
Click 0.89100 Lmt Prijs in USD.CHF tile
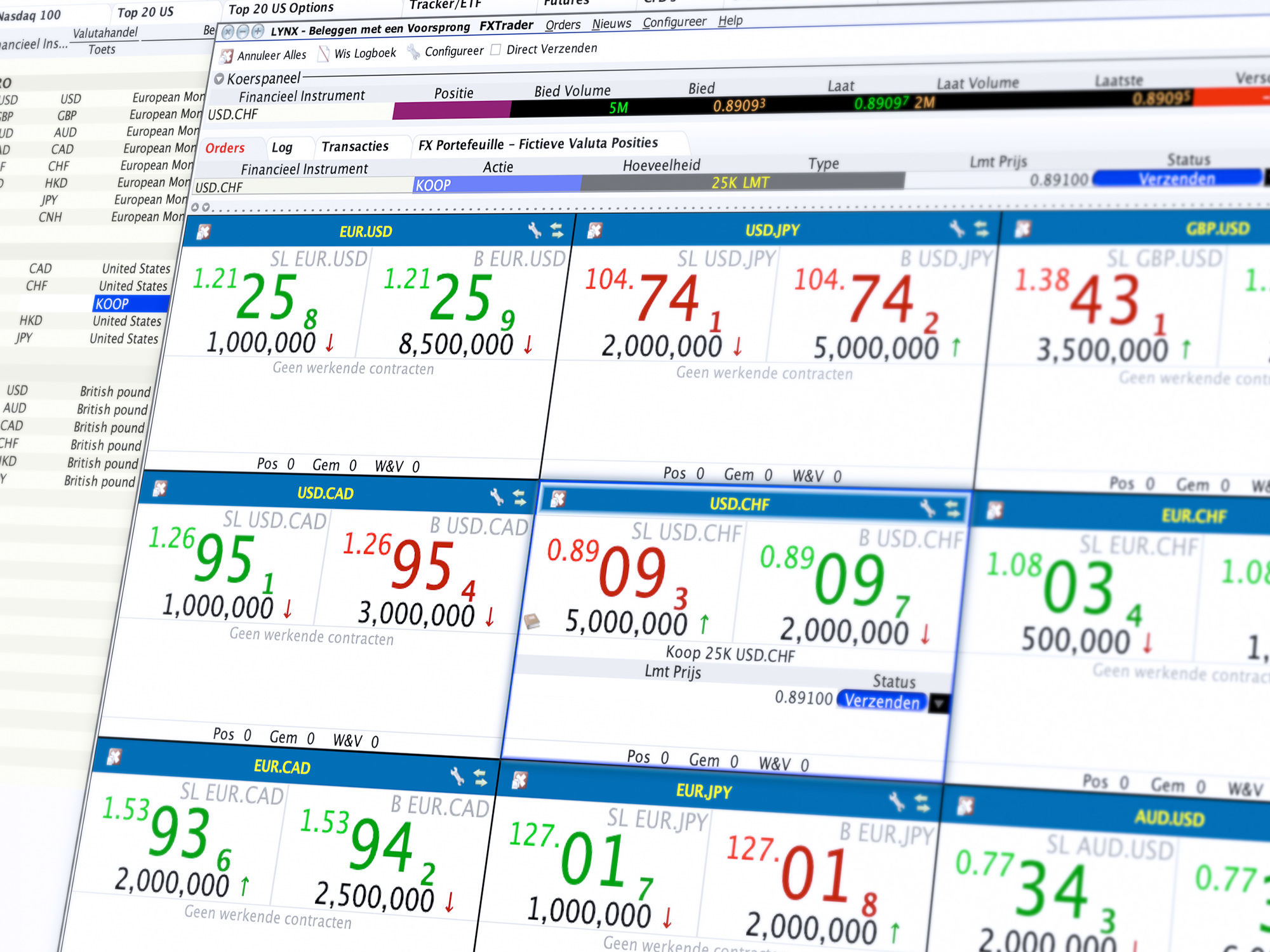click(803, 697)
